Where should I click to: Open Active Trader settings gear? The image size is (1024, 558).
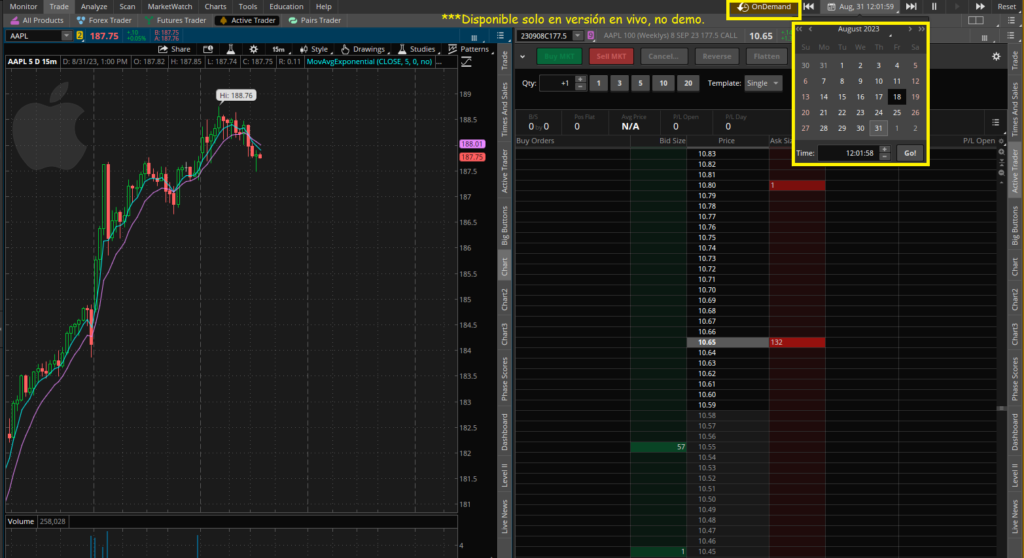[x=996, y=56]
